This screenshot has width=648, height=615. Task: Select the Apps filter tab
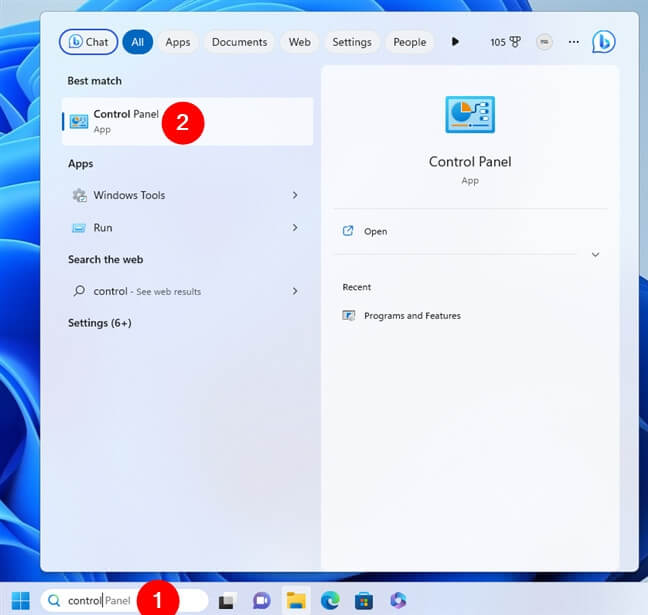[177, 42]
